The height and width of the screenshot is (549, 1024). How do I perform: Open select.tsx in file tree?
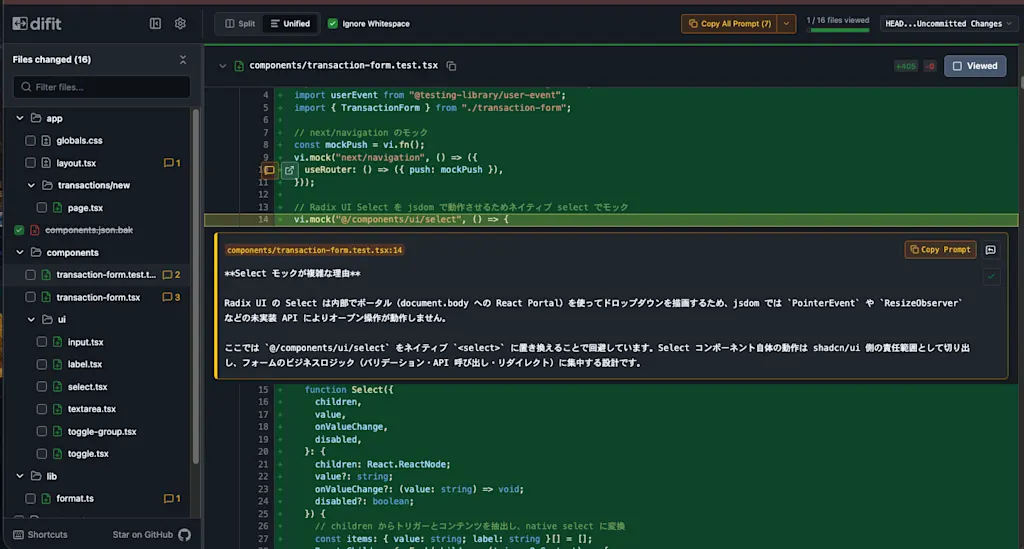coord(87,387)
